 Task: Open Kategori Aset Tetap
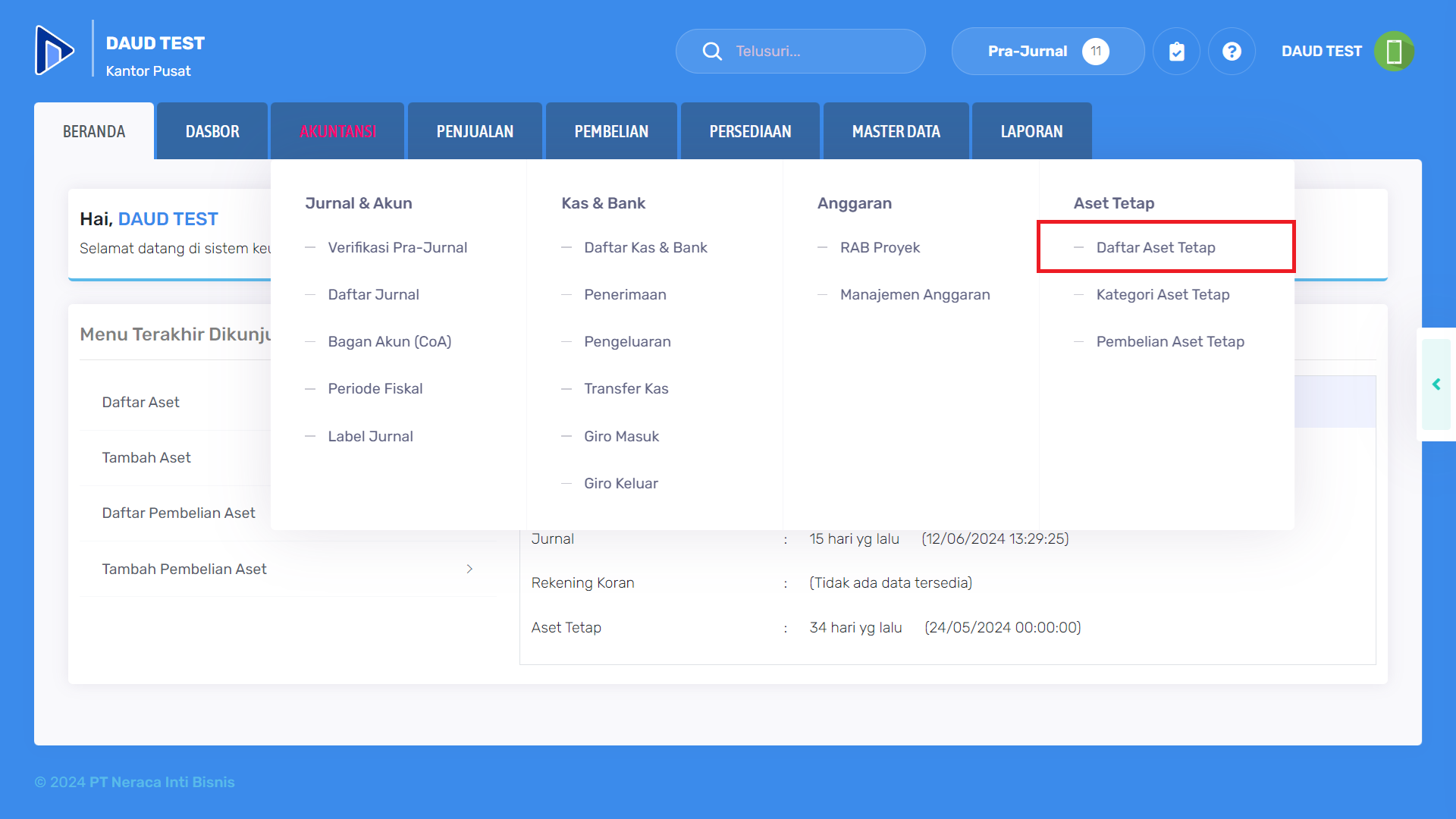1163,294
